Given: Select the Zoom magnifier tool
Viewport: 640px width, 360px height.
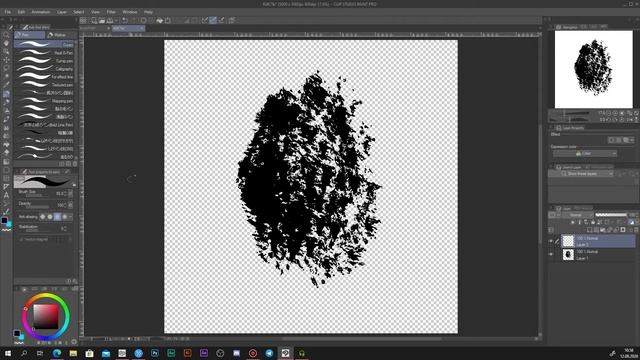Looking at the screenshot, I should tap(6, 35).
